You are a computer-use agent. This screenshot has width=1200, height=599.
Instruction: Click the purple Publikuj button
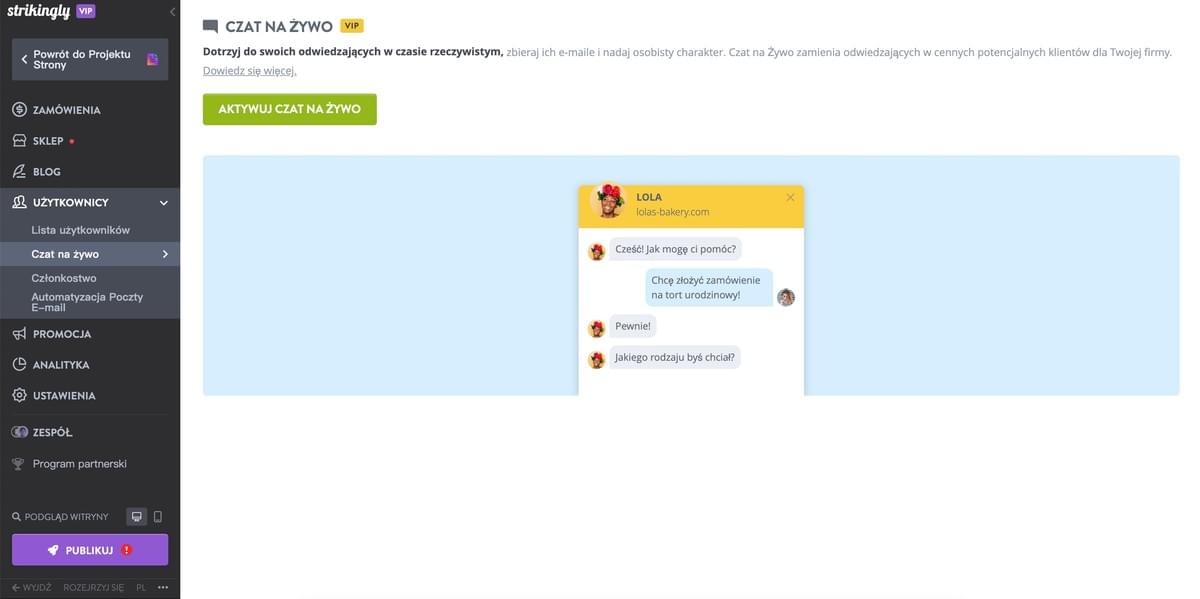click(x=90, y=550)
